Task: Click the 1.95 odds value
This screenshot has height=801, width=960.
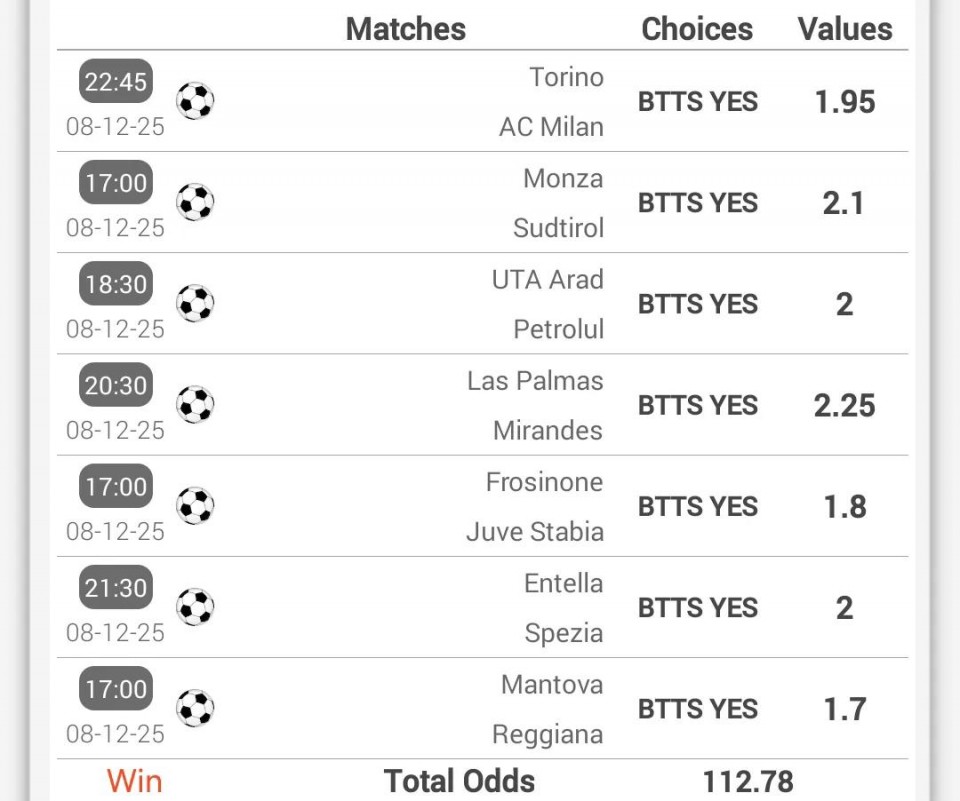Action: coord(845,102)
